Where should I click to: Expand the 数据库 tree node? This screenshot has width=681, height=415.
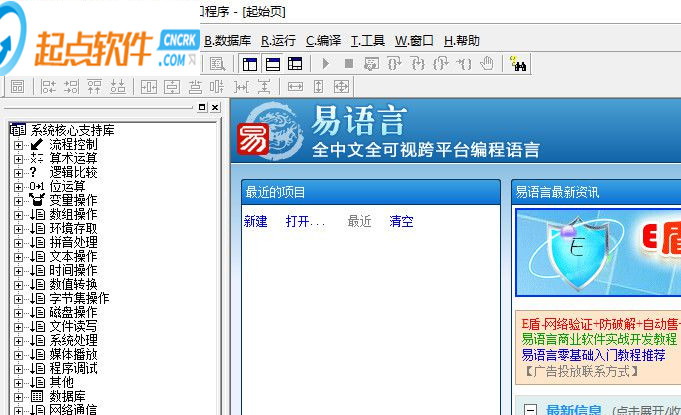[x=18, y=397]
